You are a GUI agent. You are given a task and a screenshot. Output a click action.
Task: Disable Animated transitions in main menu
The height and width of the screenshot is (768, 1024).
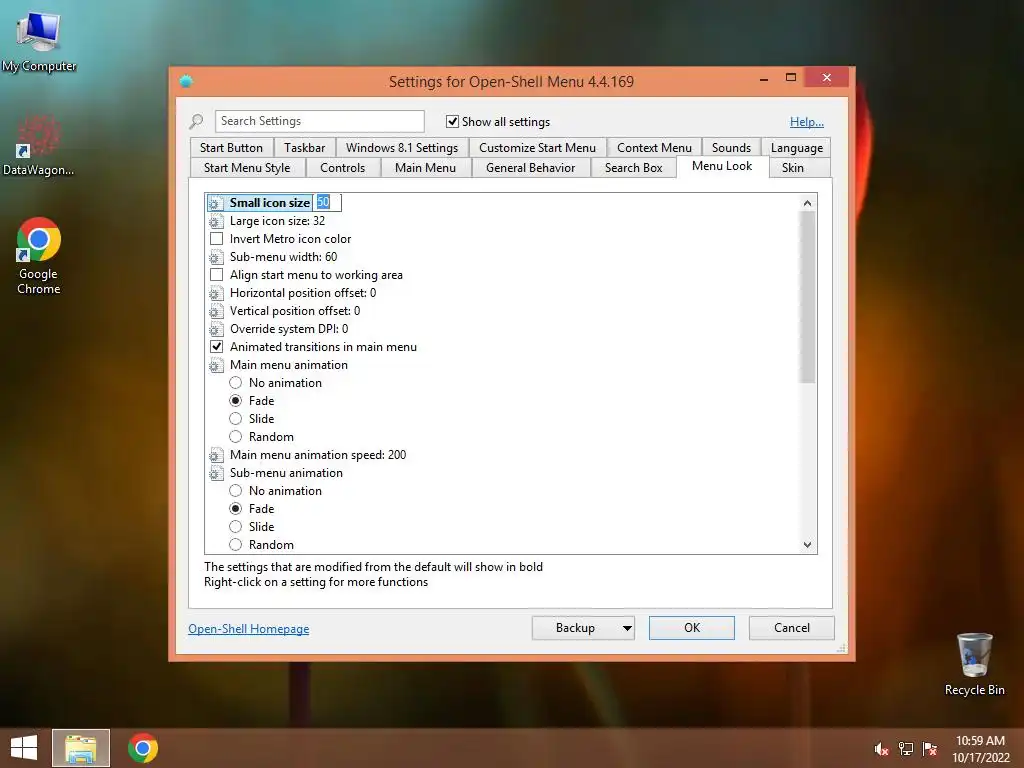[x=216, y=347]
